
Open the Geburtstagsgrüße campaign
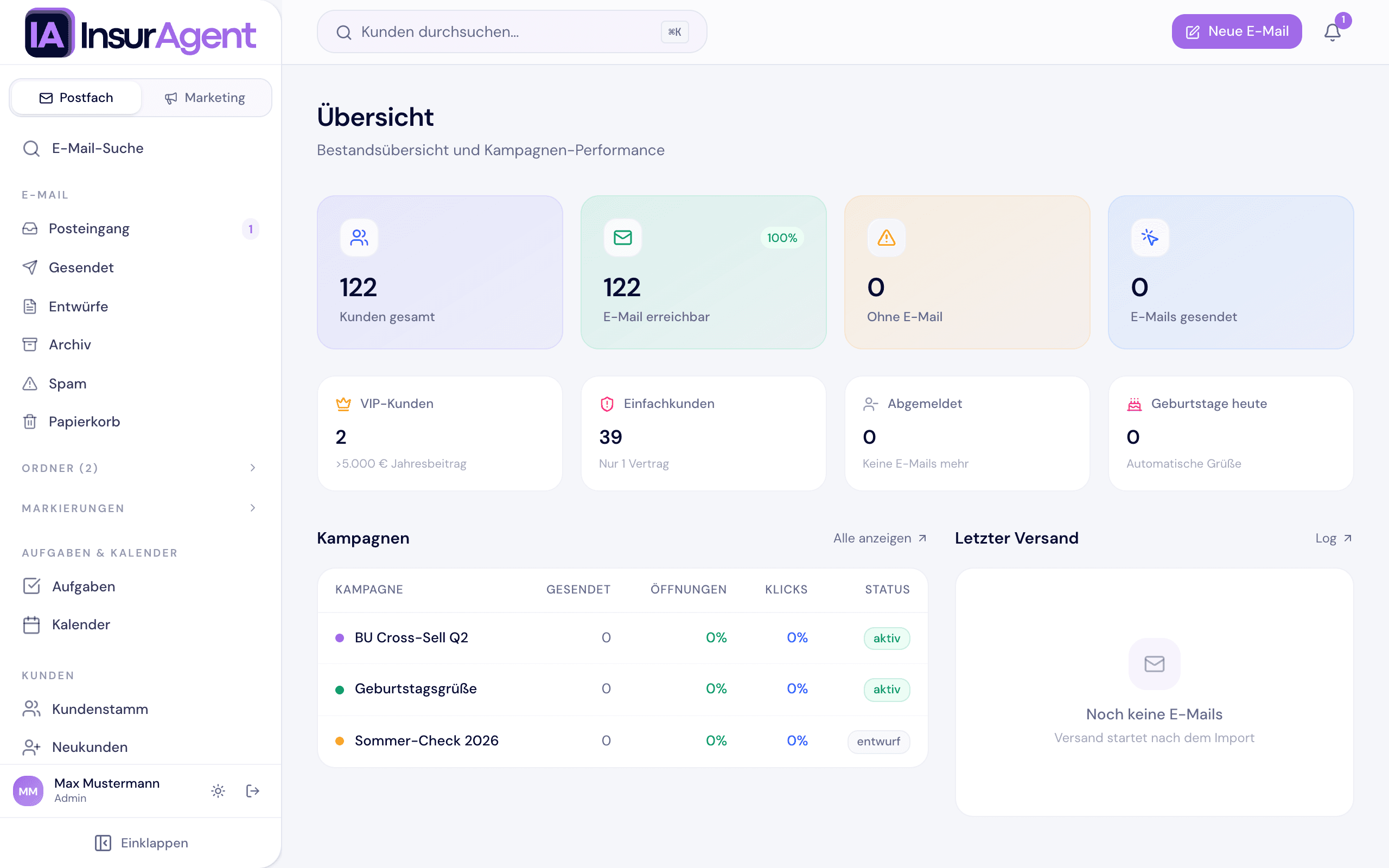tap(416, 689)
